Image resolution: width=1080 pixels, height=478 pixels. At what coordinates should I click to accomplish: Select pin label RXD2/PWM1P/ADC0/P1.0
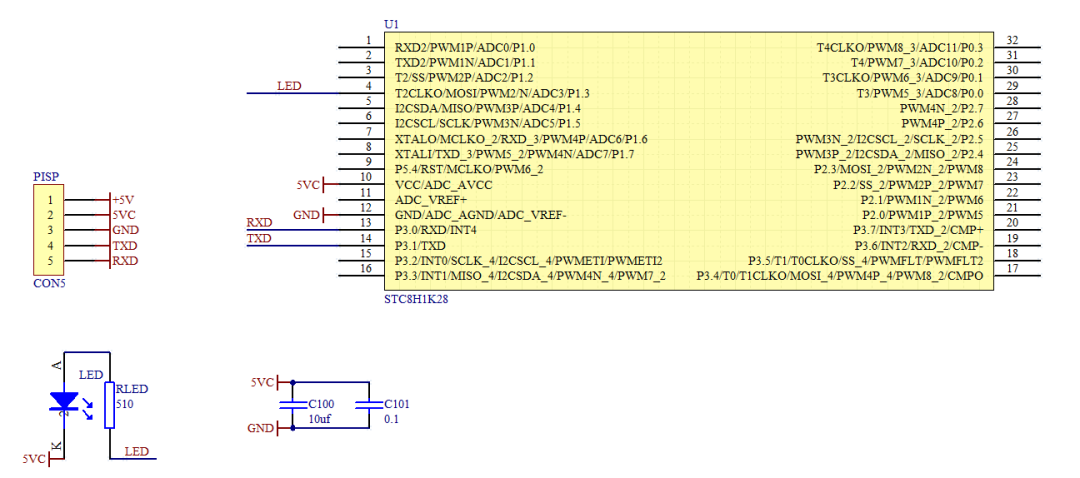pyautogui.click(x=465, y=48)
